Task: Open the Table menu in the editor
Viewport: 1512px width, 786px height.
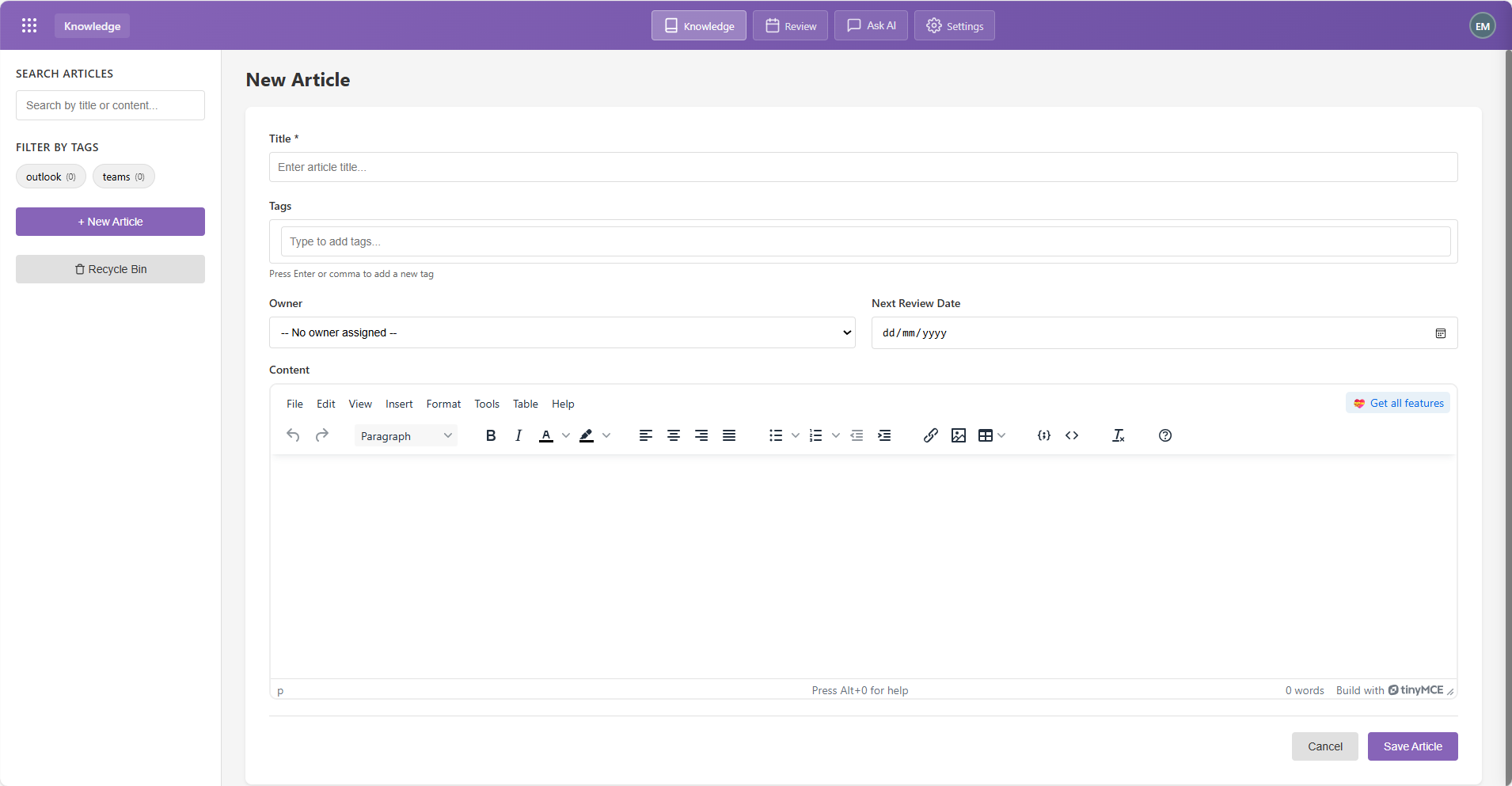Action: coord(526,404)
